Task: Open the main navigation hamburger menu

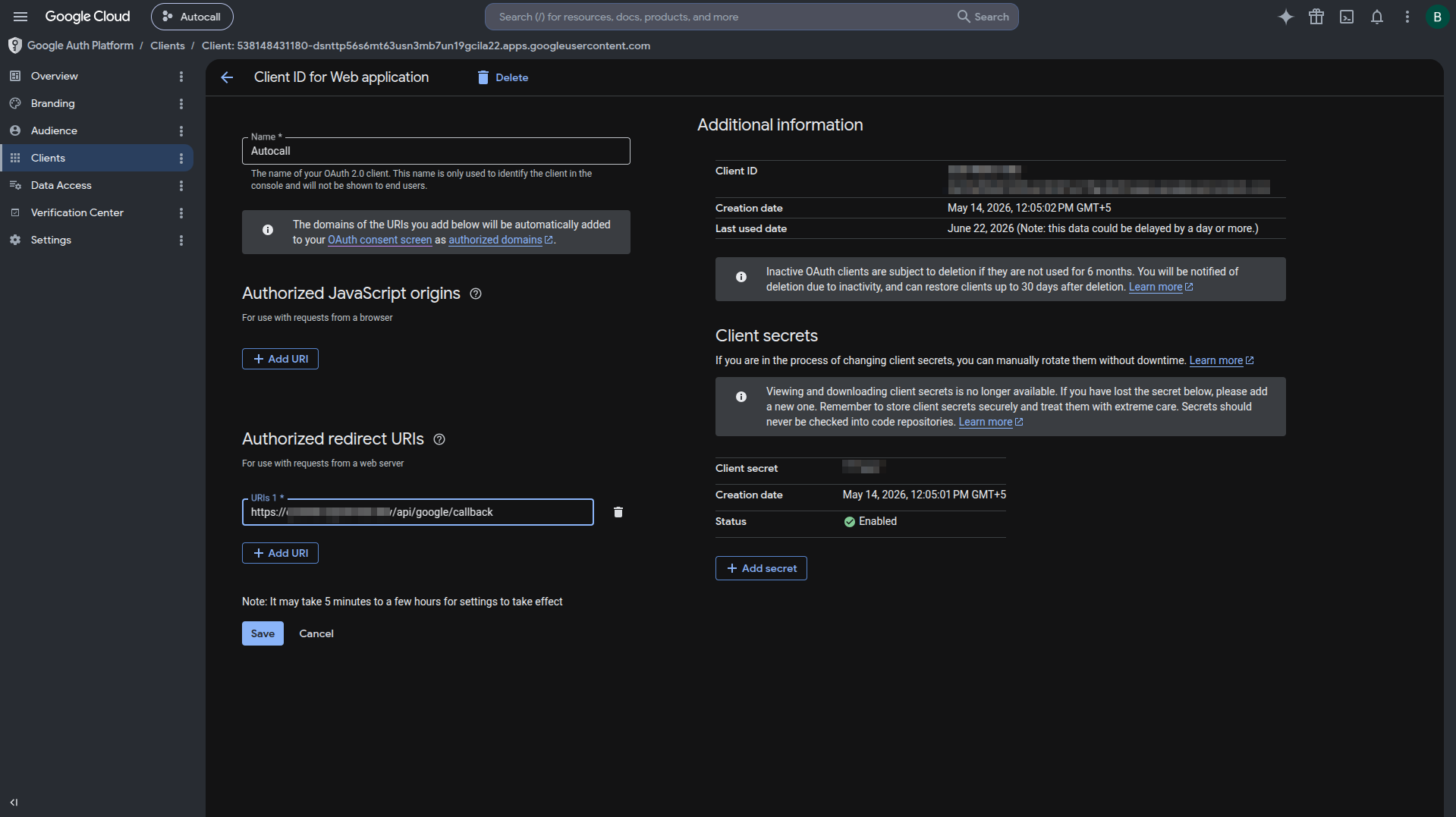Action: (x=20, y=17)
